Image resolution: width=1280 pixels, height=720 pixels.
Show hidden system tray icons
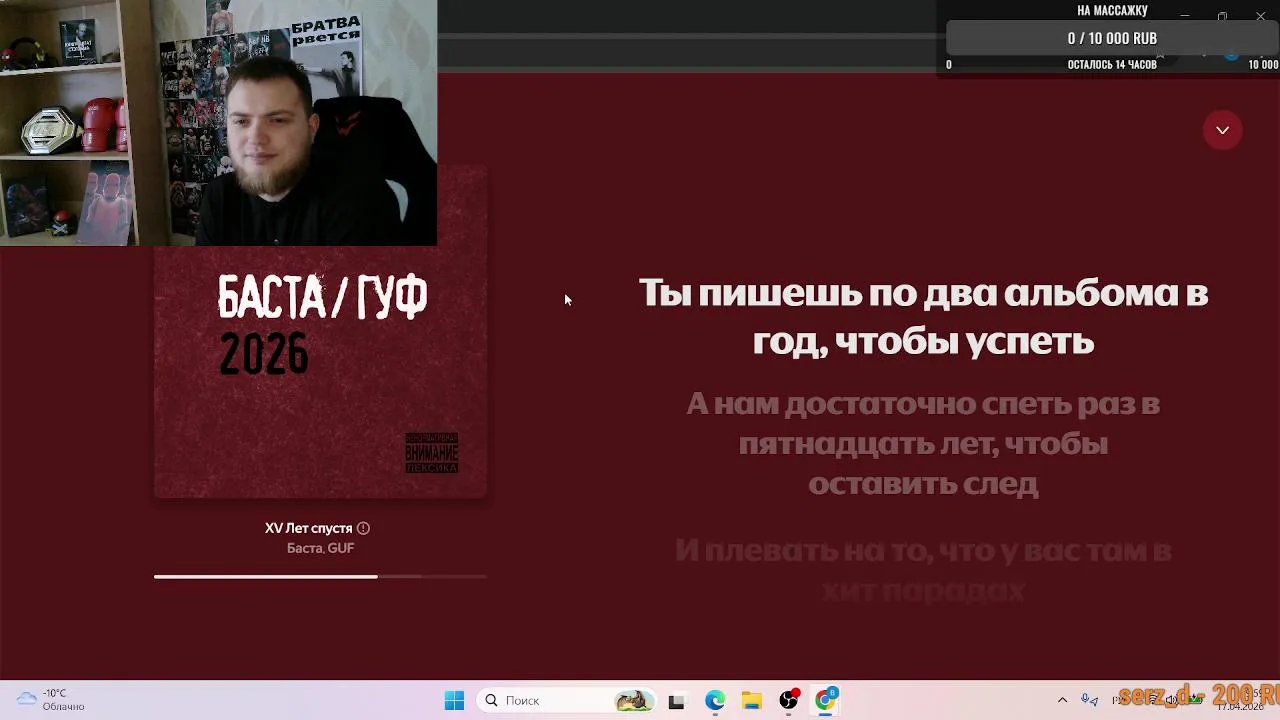[1062, 700]
